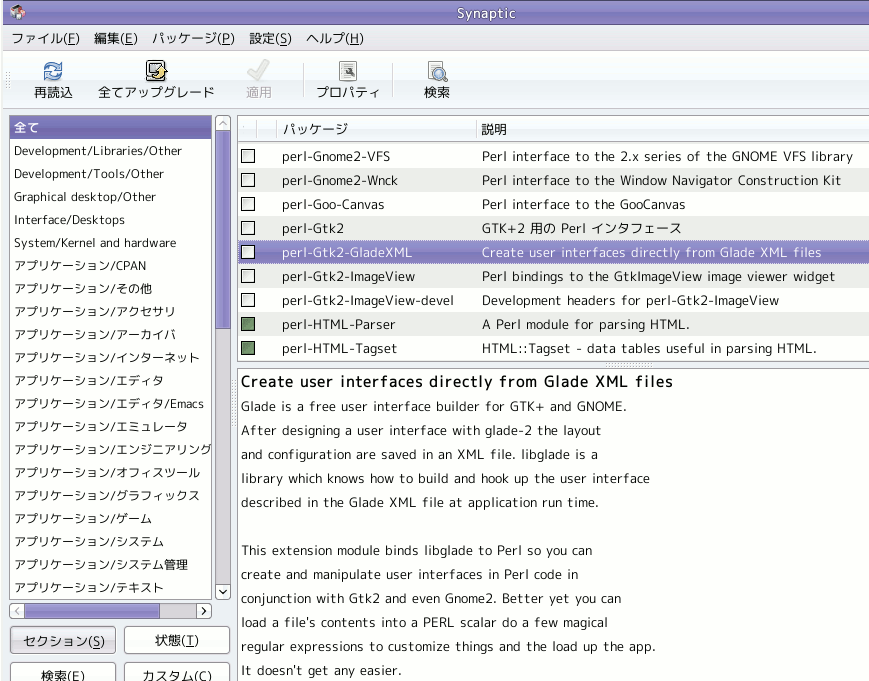Click the セクション(S) button
869x681 pixels.
pyautogui.click(x=63, y=641)
